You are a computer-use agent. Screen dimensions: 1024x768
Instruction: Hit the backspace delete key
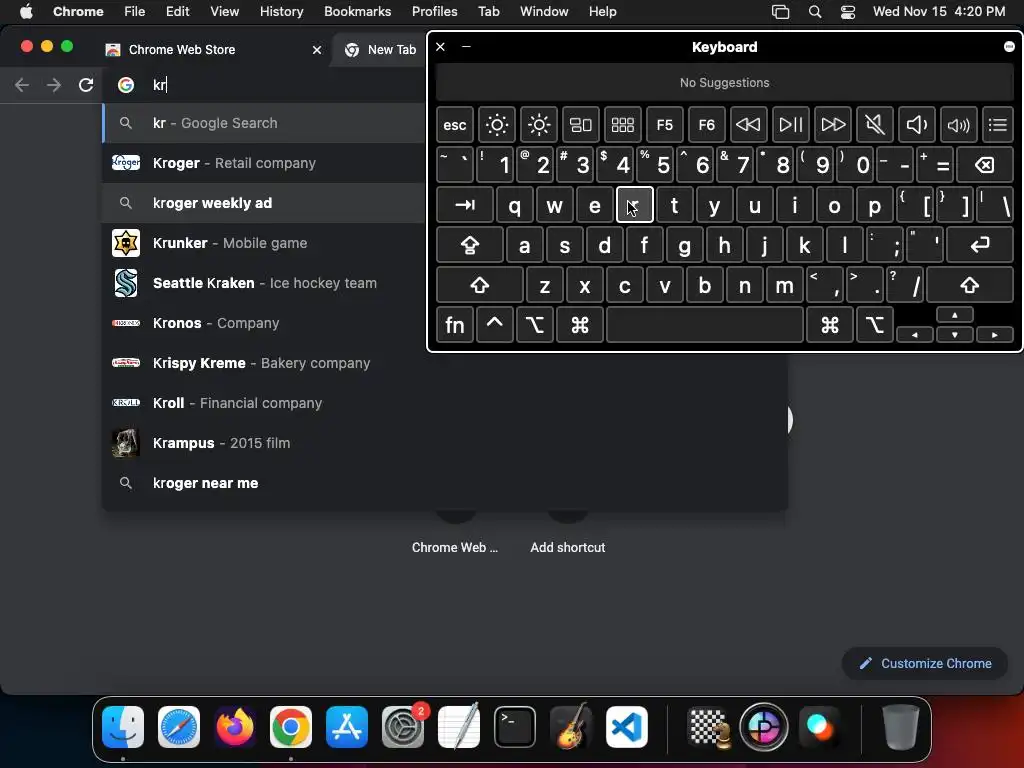coord(985,165)
